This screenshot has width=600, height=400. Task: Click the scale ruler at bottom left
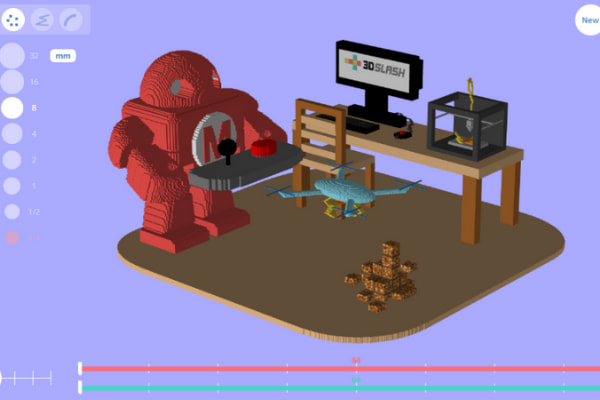coord(26,378)
